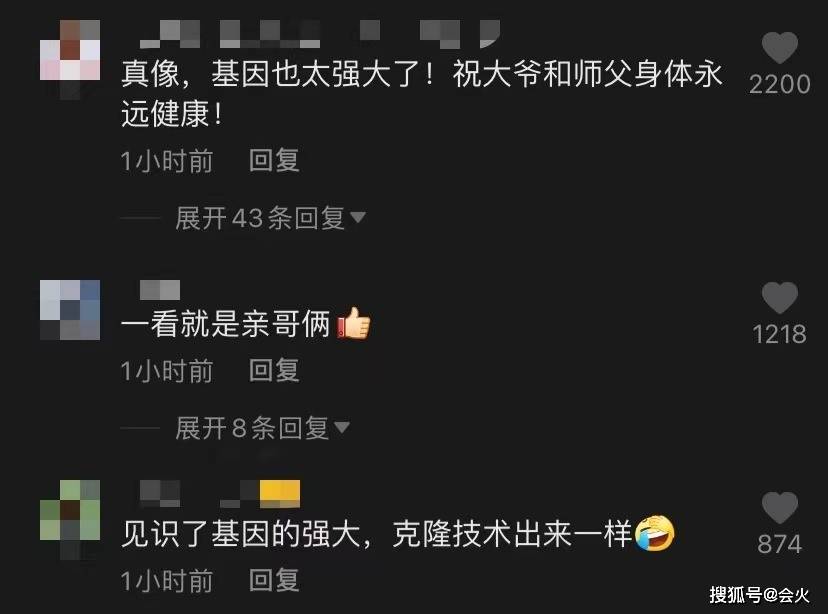This screenshot has width=828, height=614.
Task: Click the arrow next to 展开8条回复
Action: point(342,427)
